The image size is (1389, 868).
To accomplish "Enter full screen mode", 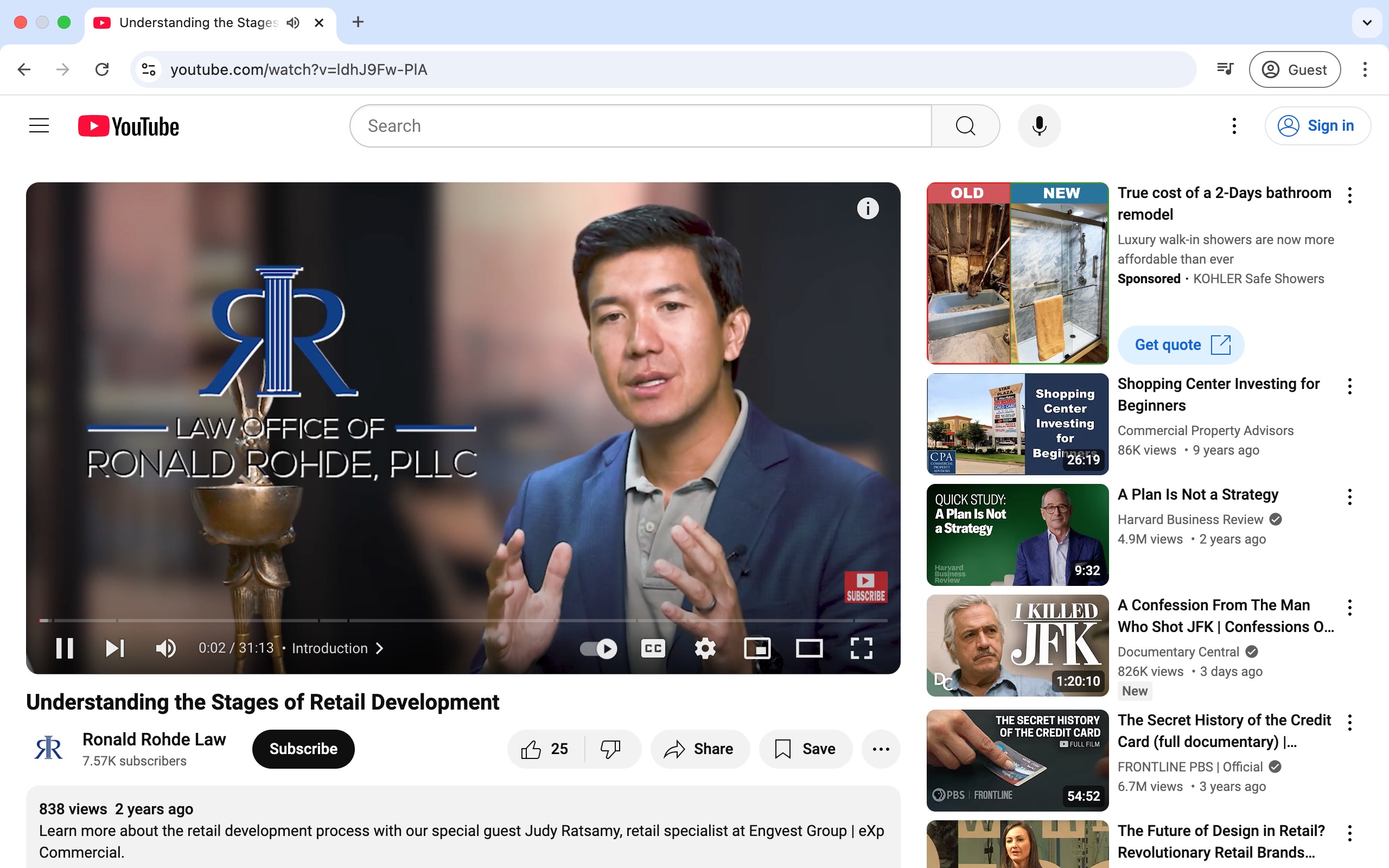I will [862, 648].
